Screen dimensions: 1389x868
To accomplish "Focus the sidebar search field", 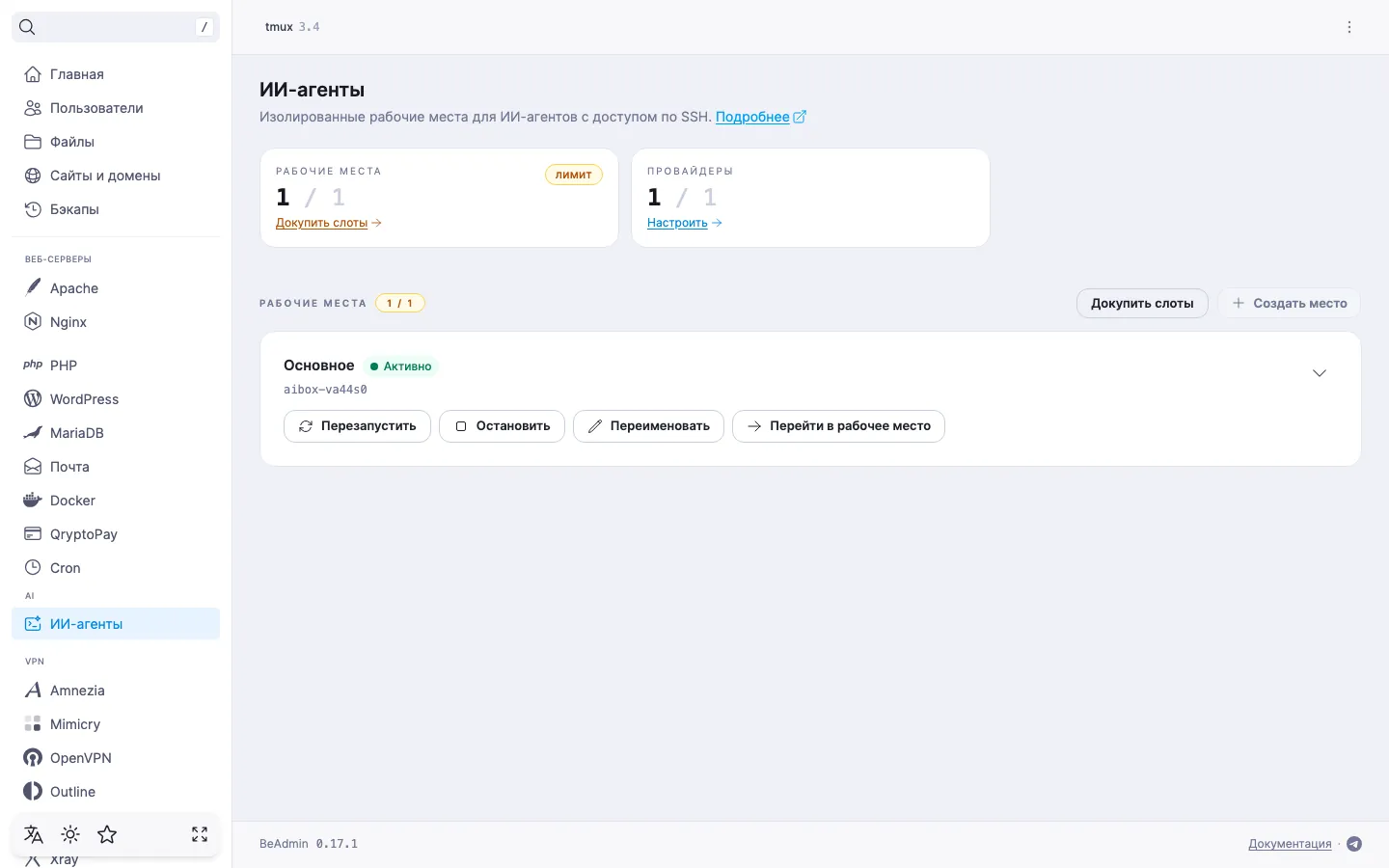I will click(x=116, y=27).
